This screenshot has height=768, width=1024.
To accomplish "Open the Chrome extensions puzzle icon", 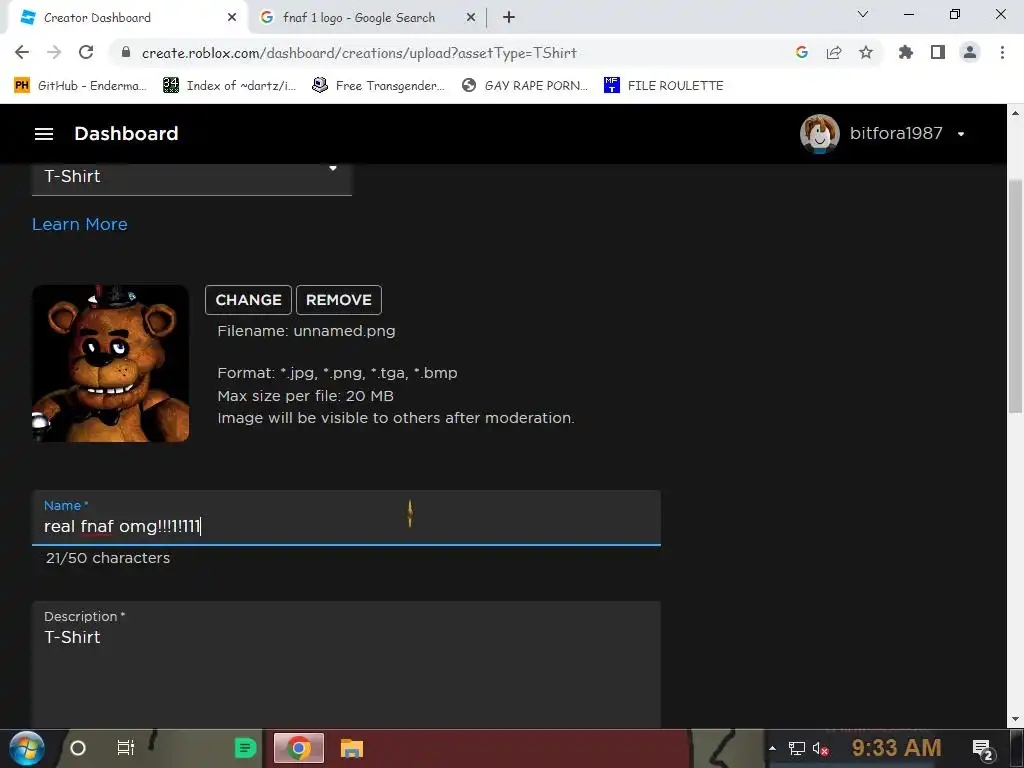I will pyautogui.click(x=905, y=52).
